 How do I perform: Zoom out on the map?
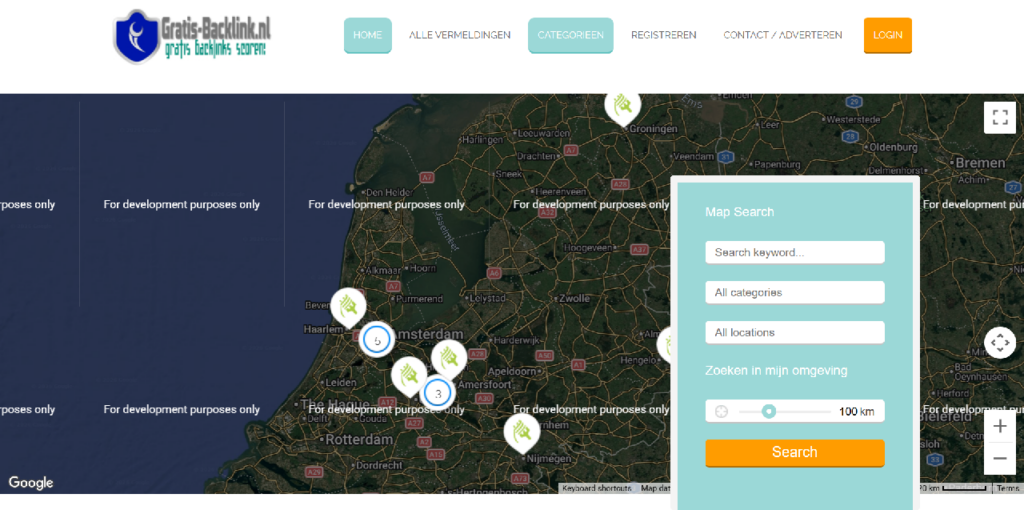[x=999, y=459]
